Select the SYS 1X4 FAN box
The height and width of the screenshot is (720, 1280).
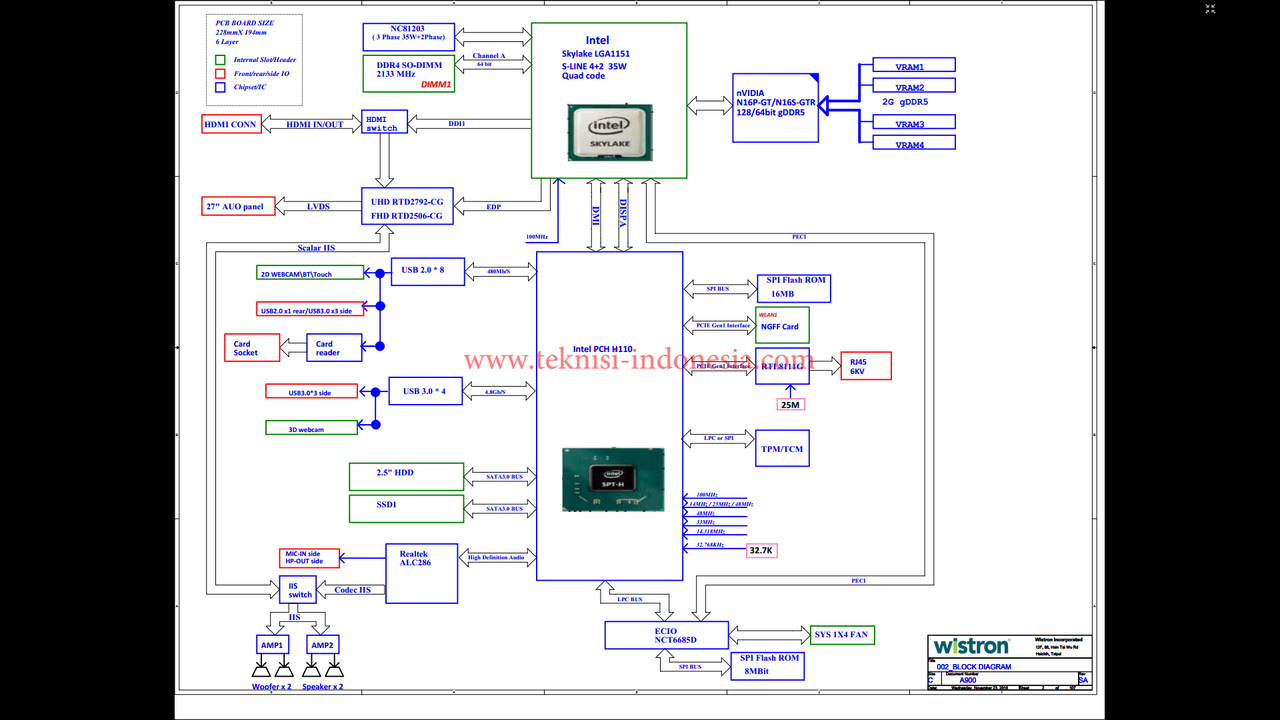[x=842, y=634]
